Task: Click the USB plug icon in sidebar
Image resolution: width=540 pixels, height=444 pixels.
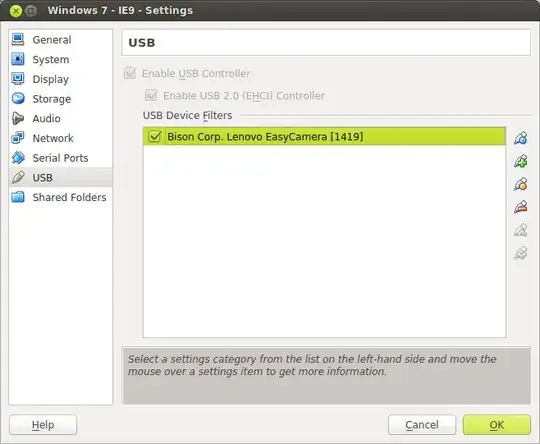Action: 18,177
